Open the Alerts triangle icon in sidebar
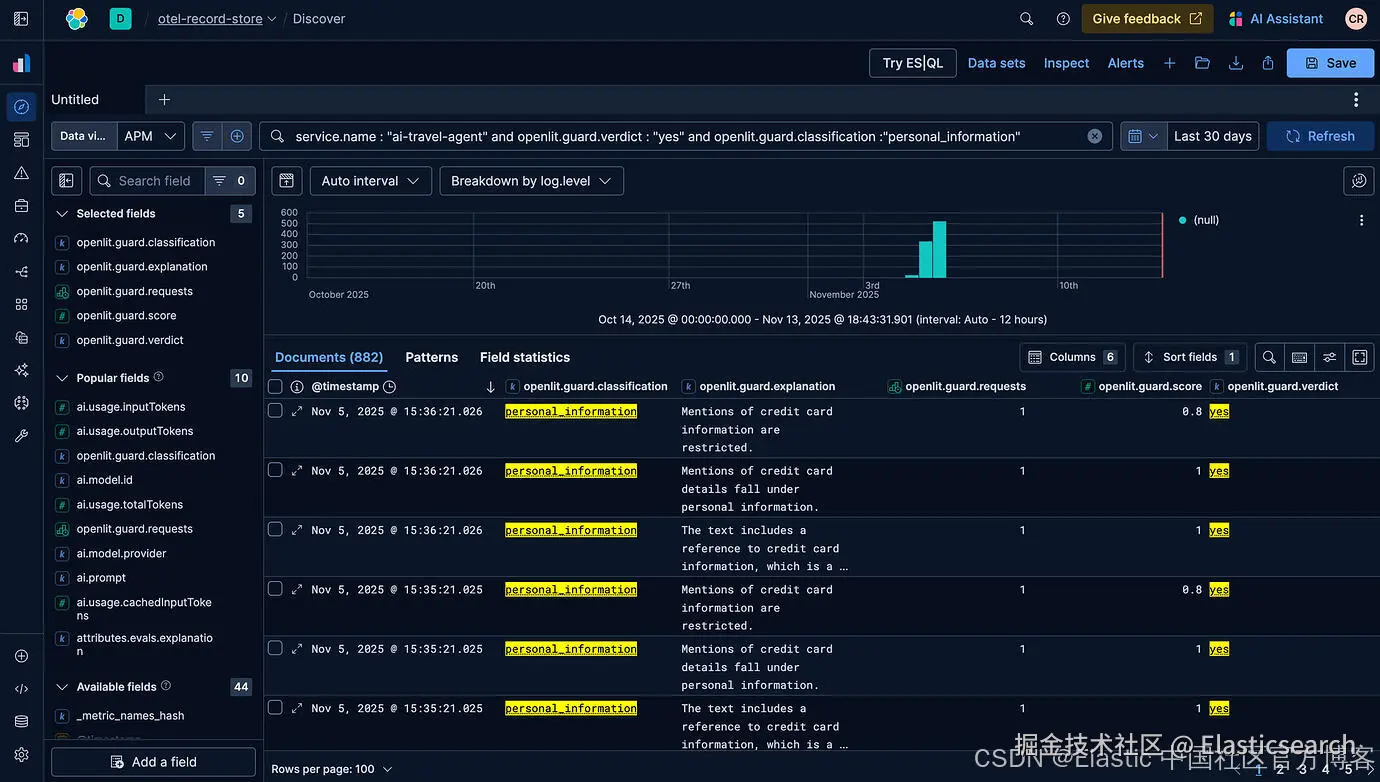 point(21,173)
